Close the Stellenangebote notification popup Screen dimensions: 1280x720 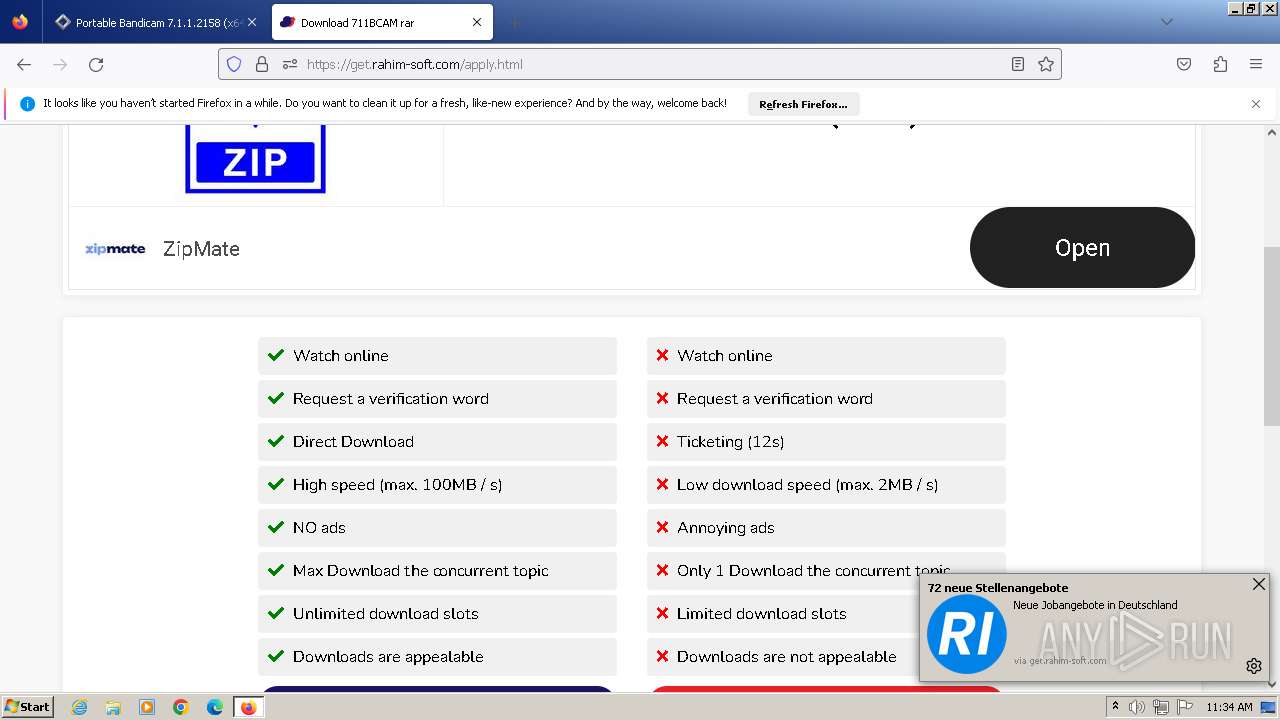1259,584
